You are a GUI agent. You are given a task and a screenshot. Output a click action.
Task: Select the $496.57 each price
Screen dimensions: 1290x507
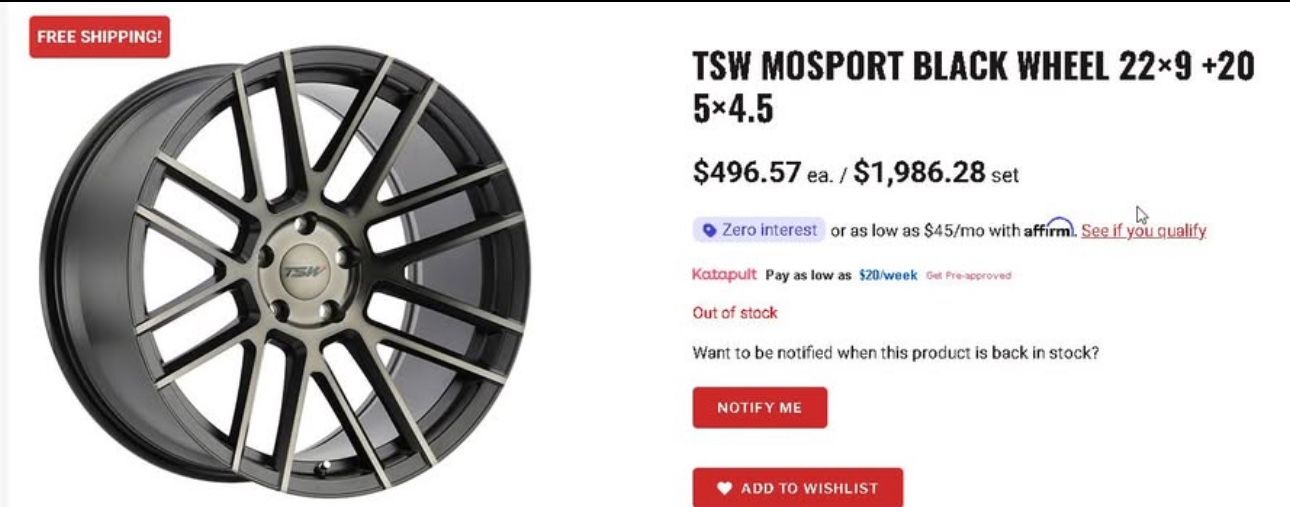[x=747, y=172]
